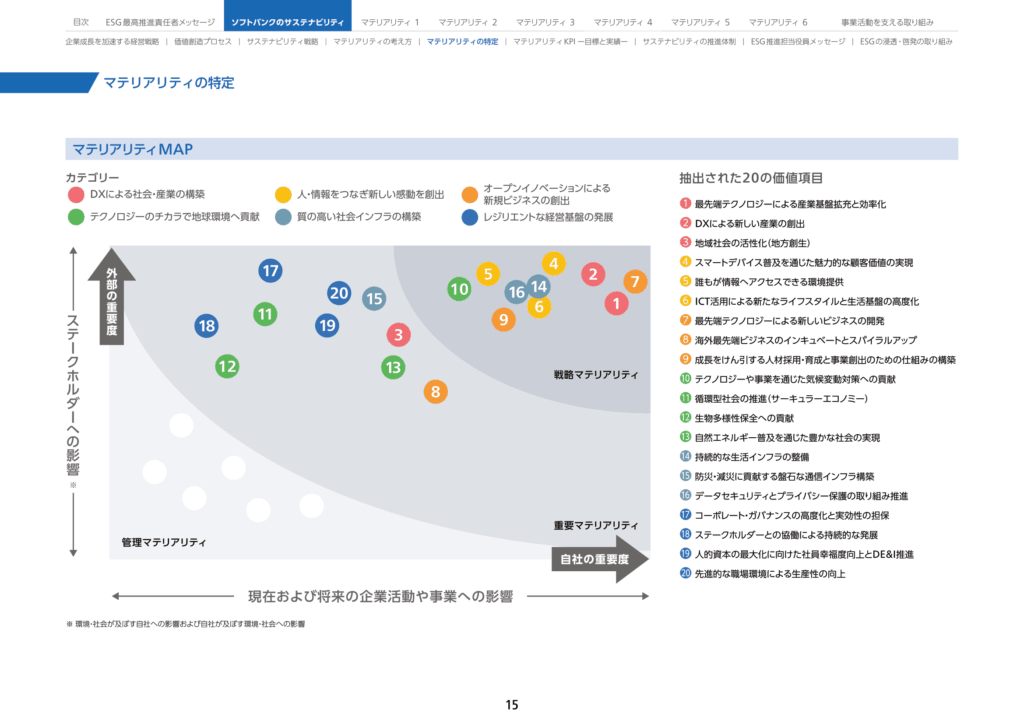Select the blue レジリエントな経営基盤の発展 legend swatch
The width and height of the screenshot is (1024, 724).
[470, 217]
